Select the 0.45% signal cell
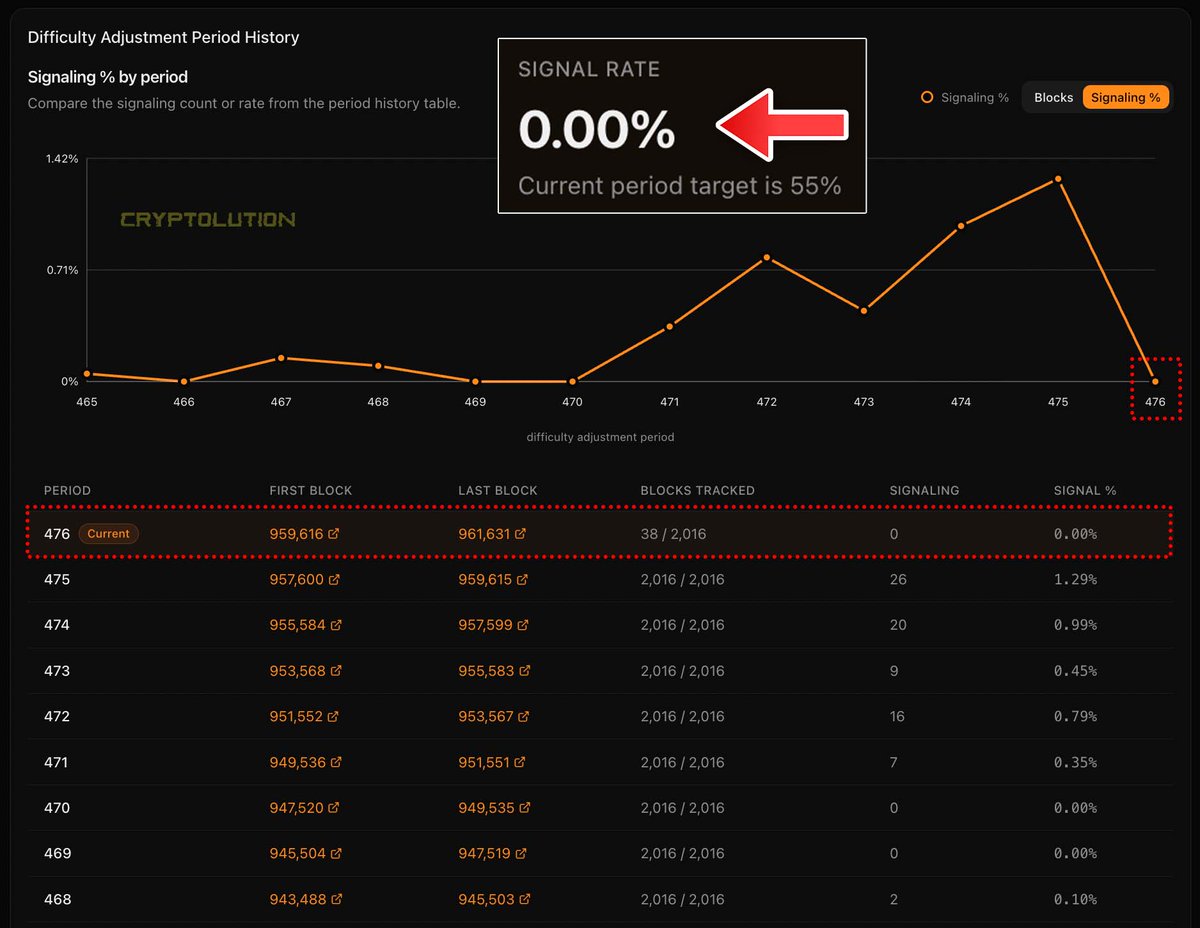Screen dimensions: 1200x928 pos(1076,671)
